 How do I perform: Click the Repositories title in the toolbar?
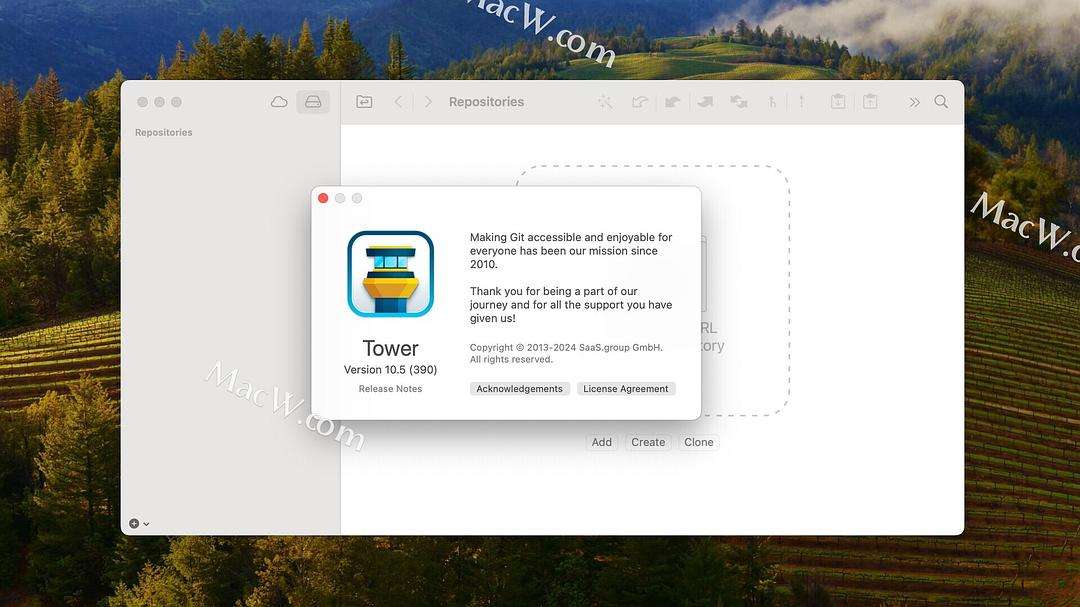point(486,102)
